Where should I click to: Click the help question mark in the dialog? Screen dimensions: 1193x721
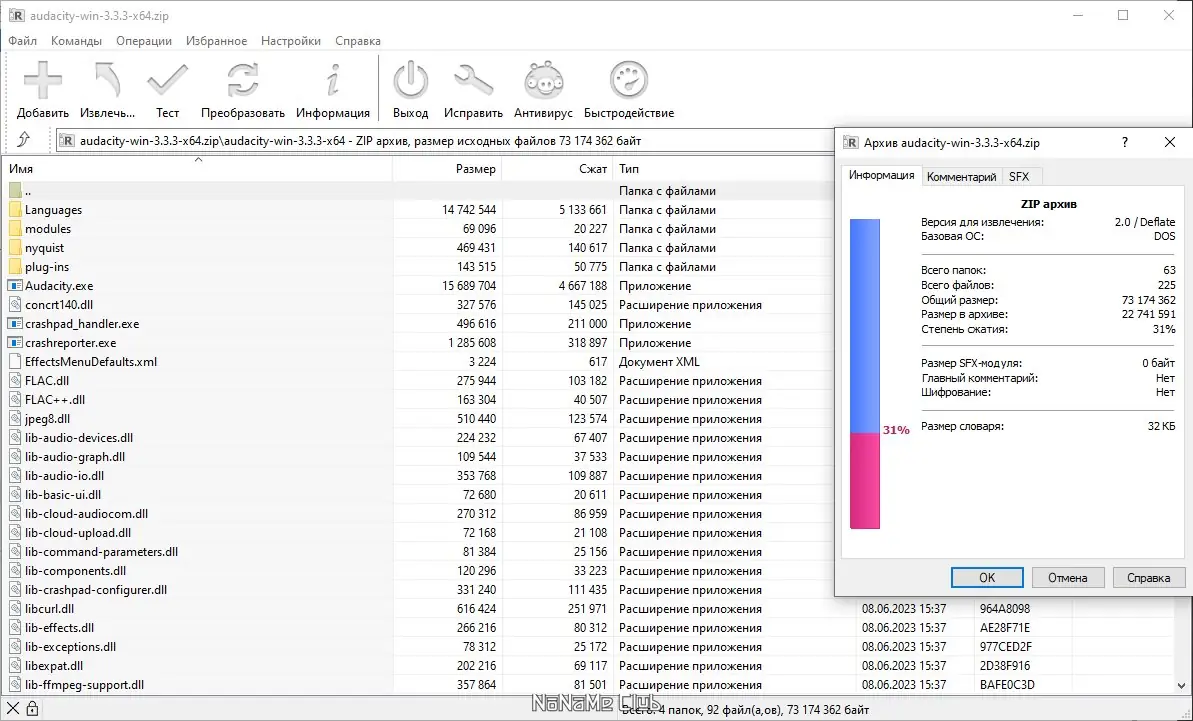point(1125,142)
